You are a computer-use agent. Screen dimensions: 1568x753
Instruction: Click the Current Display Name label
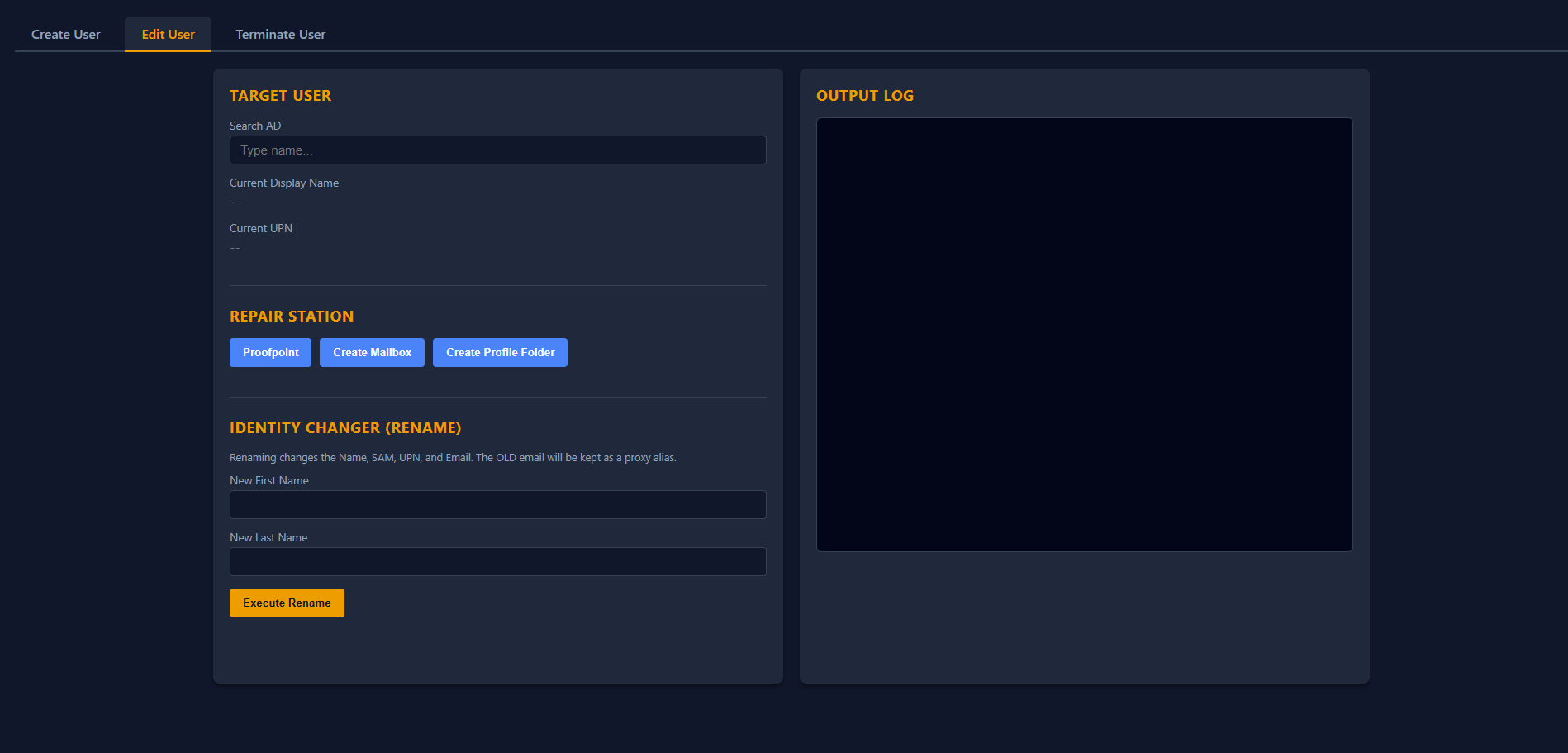[x=284, y=183]
